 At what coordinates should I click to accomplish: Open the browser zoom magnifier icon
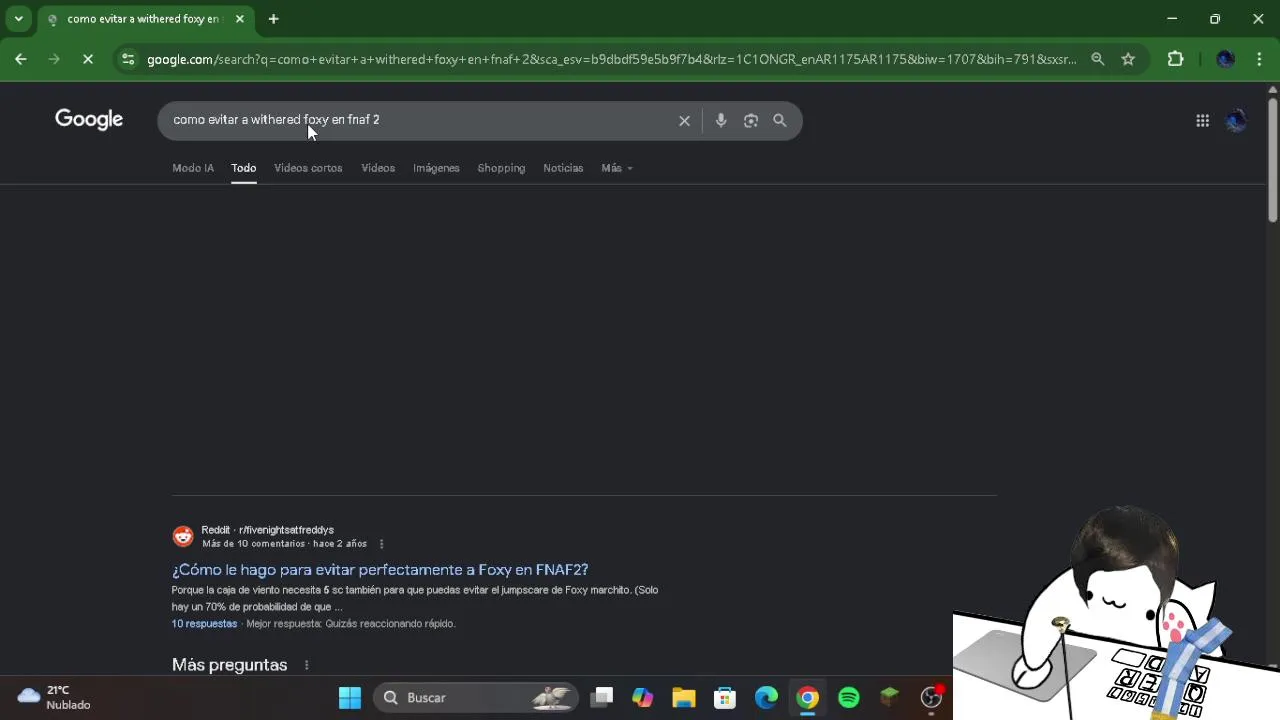pyautogui.click(x=1098, y=59)
